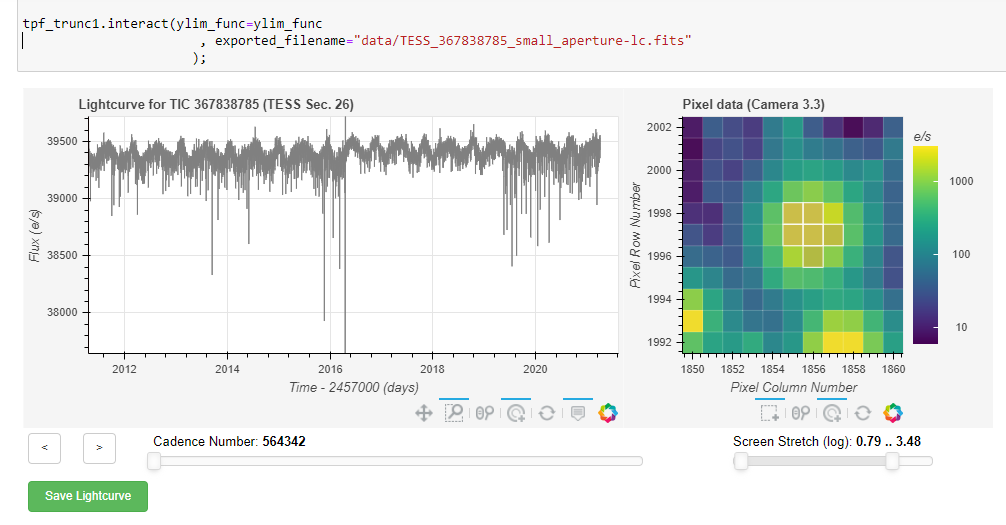Click the 'Cadence Number: 564342' label

[229, 442]
